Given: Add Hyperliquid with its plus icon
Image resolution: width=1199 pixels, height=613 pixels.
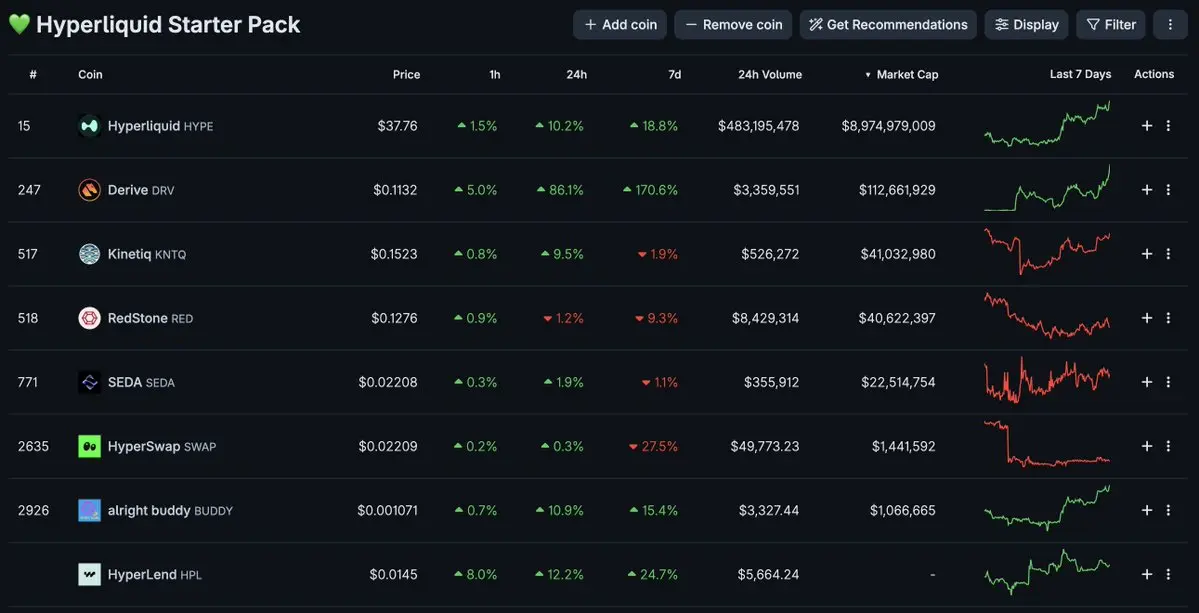Looking at the screenshot, I should 1146,126.
